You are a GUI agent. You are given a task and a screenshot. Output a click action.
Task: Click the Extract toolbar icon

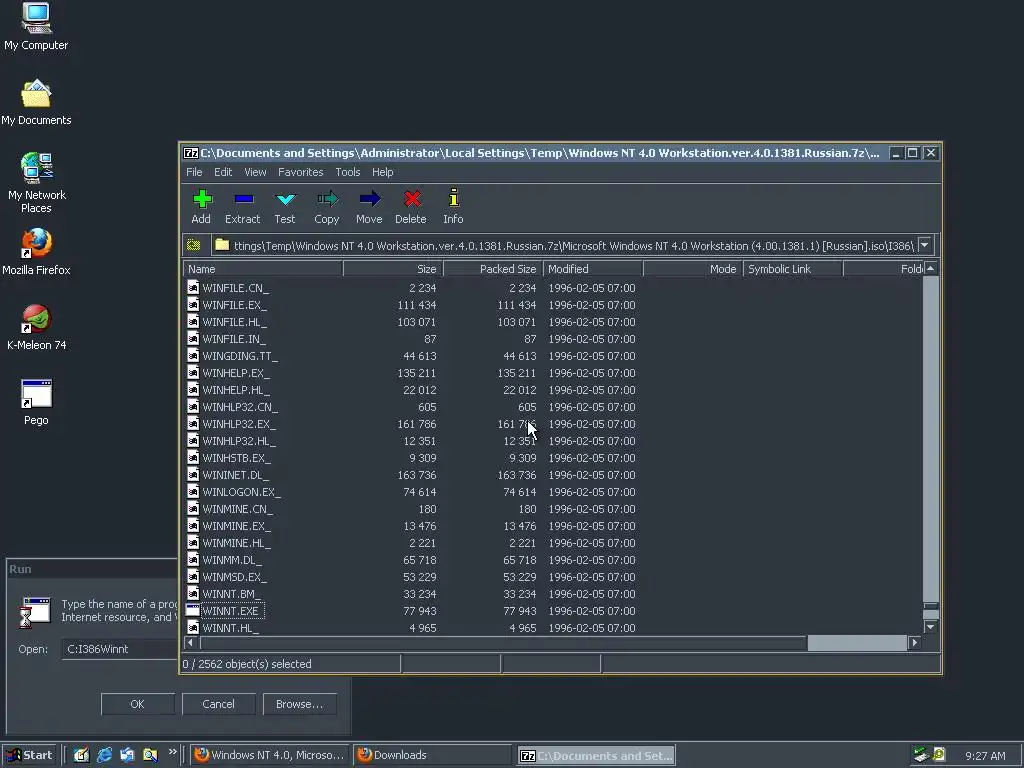tap(243, 199)
